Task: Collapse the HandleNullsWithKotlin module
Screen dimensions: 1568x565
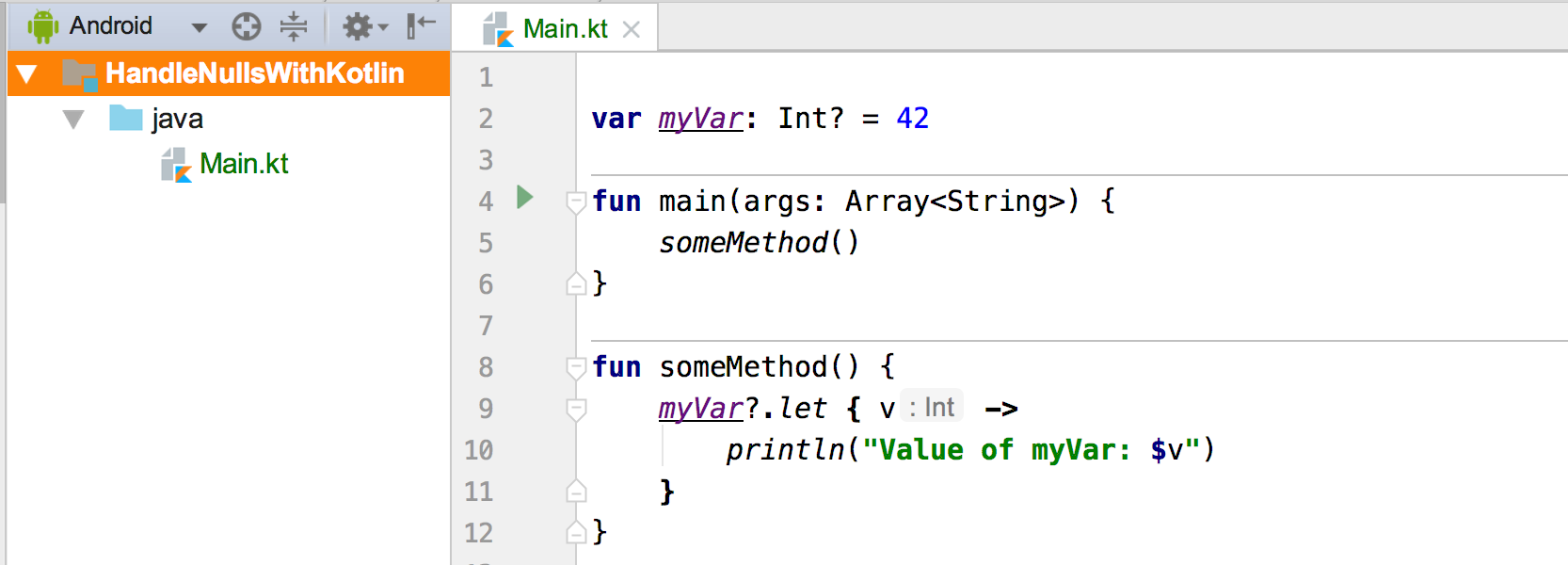Action: [x=26, y=73]
